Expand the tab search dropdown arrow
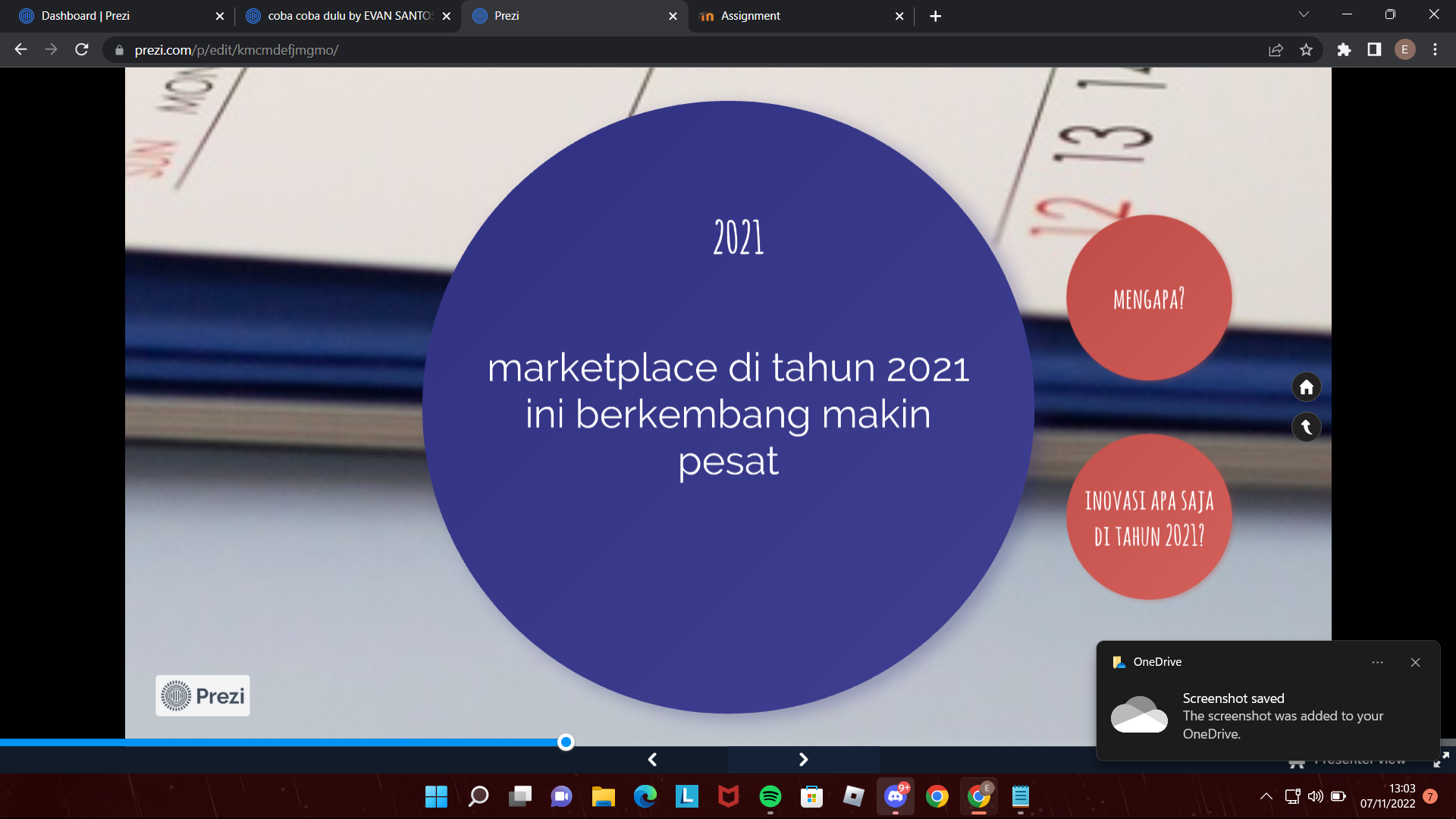Image resolution: width=1456 pixels, height=819 pixels. 1304,14
